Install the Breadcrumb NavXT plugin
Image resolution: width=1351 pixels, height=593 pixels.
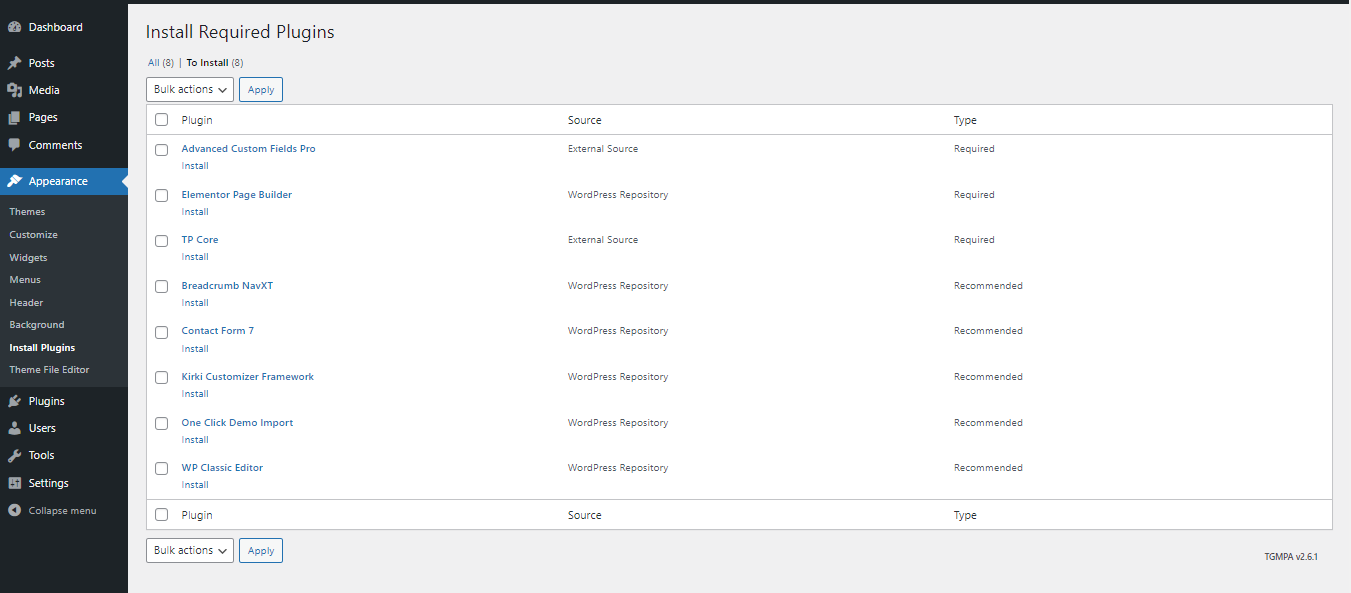pyautogui.click(x=195, y=303)
